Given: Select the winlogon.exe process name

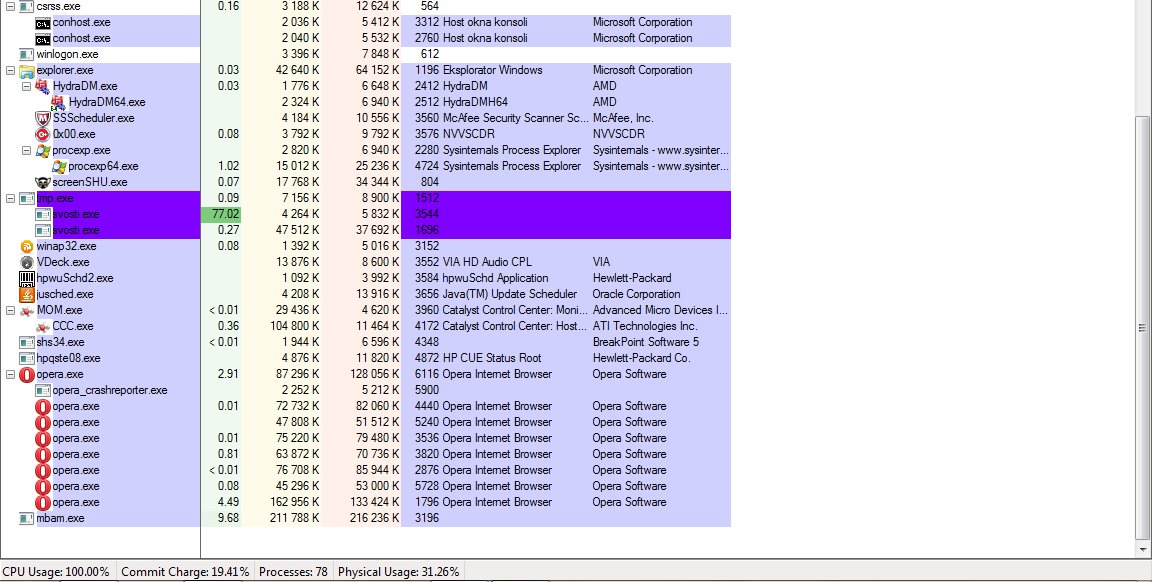Looking at the screenshot, I should (x=68, y=54).
